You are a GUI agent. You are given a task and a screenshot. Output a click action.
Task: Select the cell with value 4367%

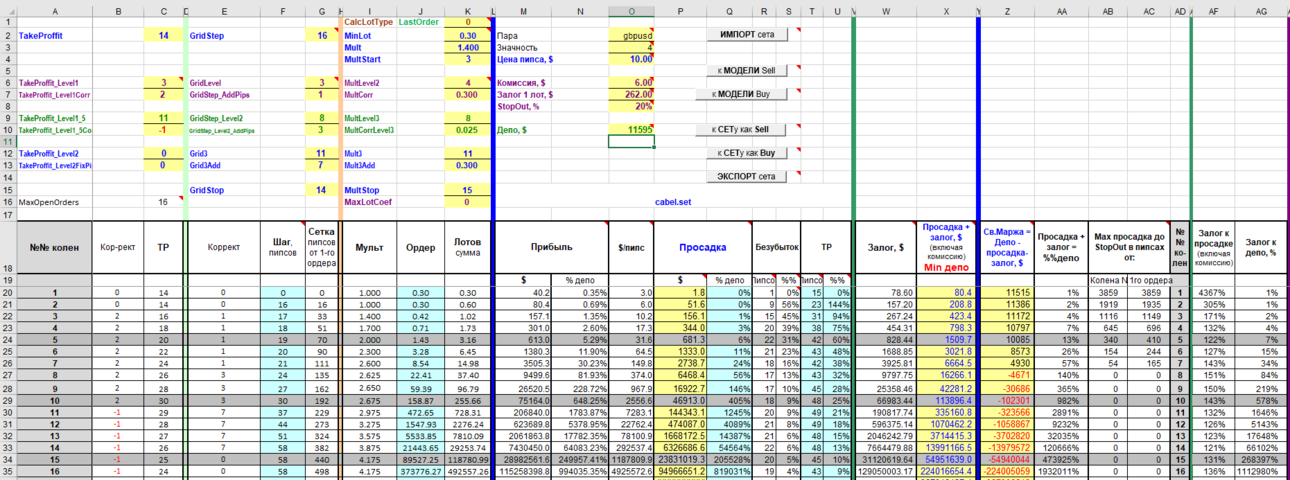click(1216, 292)
